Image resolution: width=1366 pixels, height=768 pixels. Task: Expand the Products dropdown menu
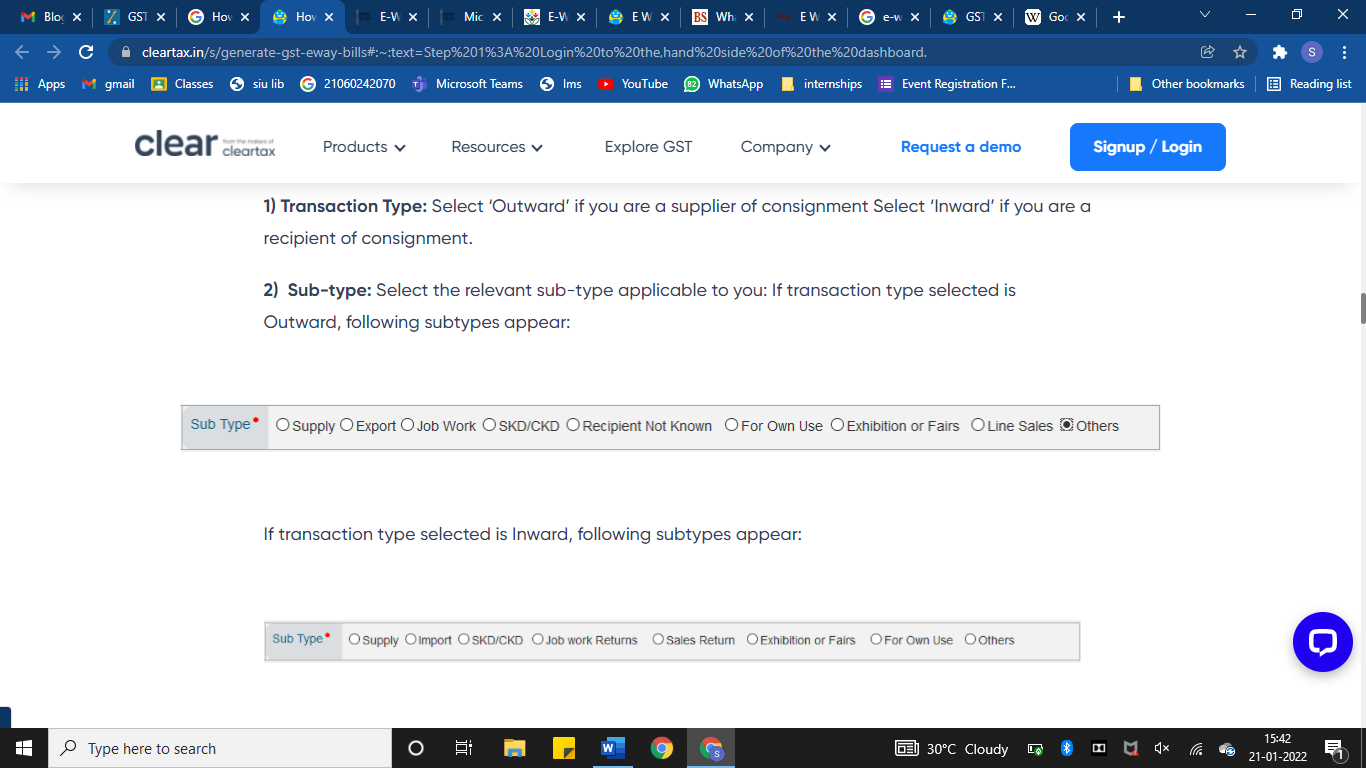364,146
